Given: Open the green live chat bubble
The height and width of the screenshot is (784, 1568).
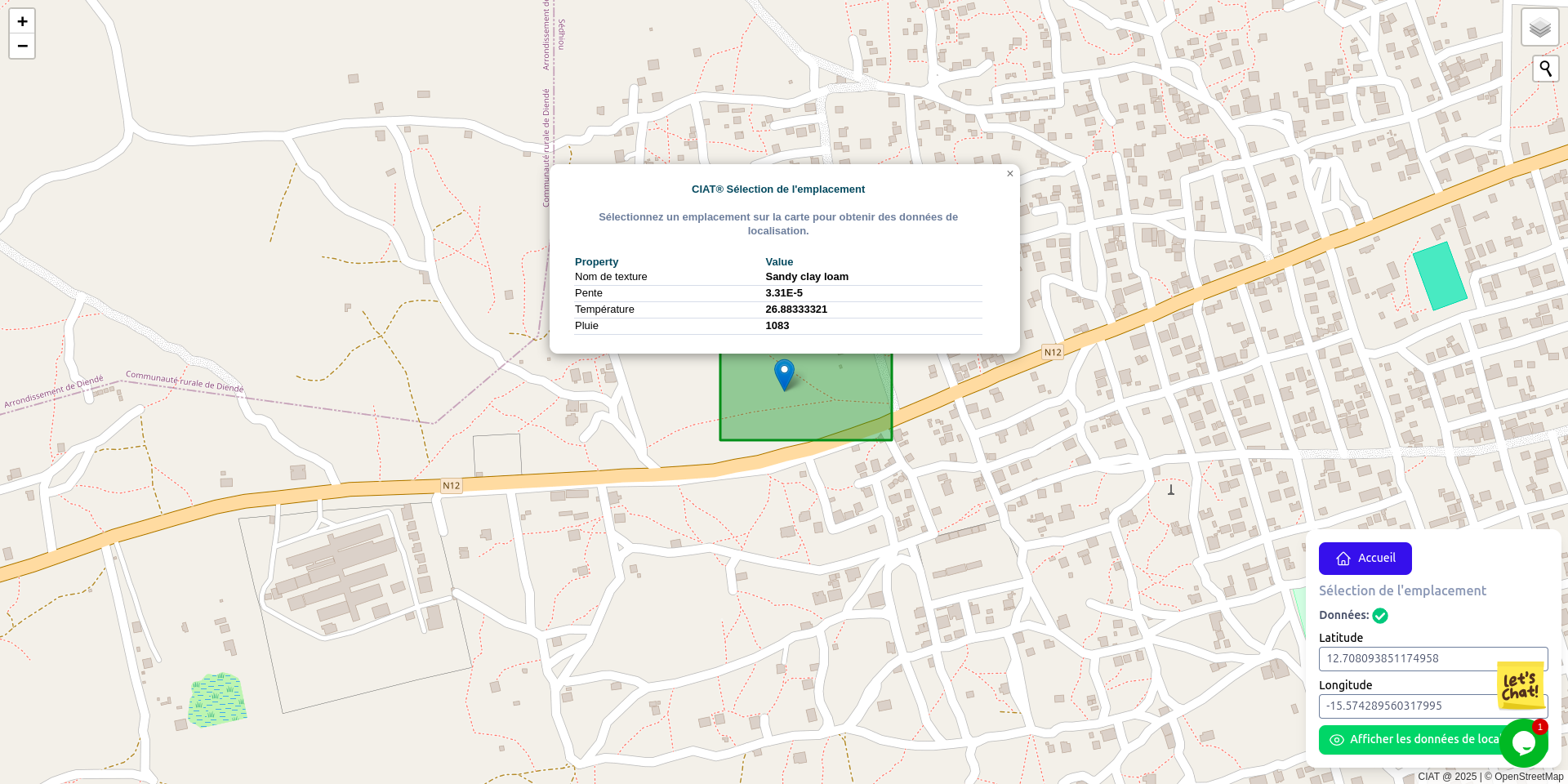Looking at the screenshot, I should click(x=1523, y=742).
